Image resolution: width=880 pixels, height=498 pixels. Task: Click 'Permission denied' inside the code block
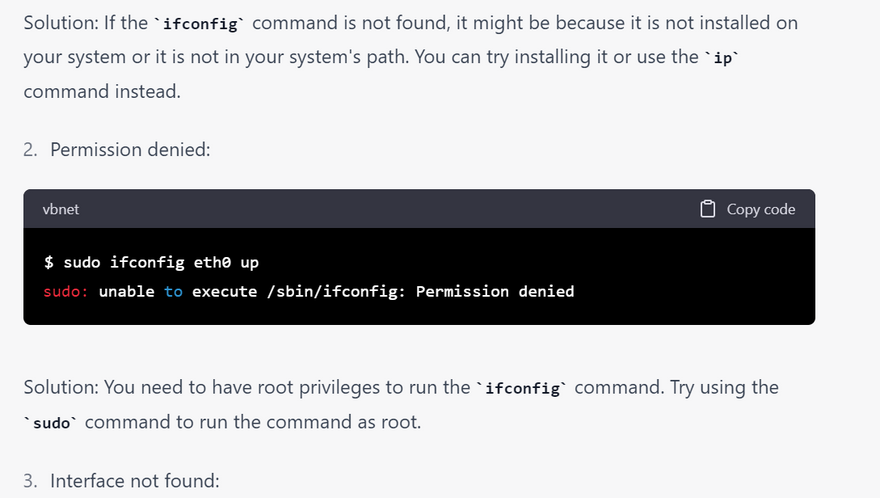click(495, 291)
